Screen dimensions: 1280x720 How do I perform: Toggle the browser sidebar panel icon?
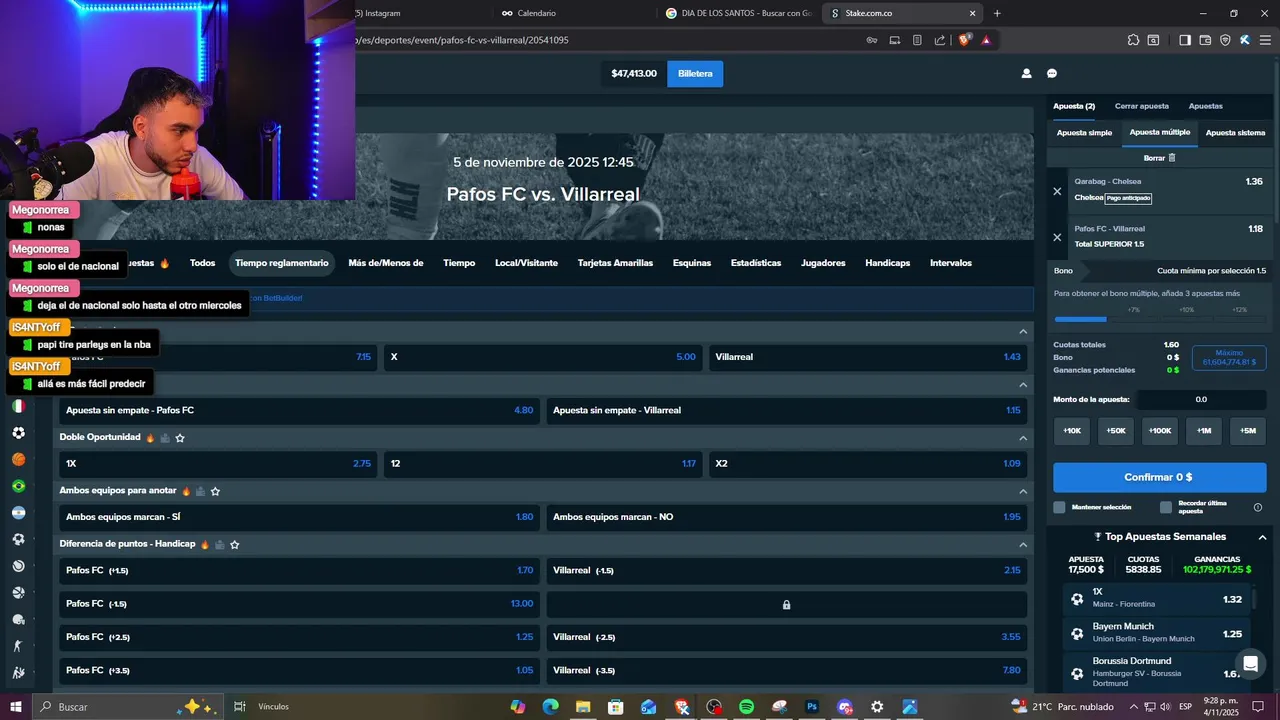point(1185,40)
